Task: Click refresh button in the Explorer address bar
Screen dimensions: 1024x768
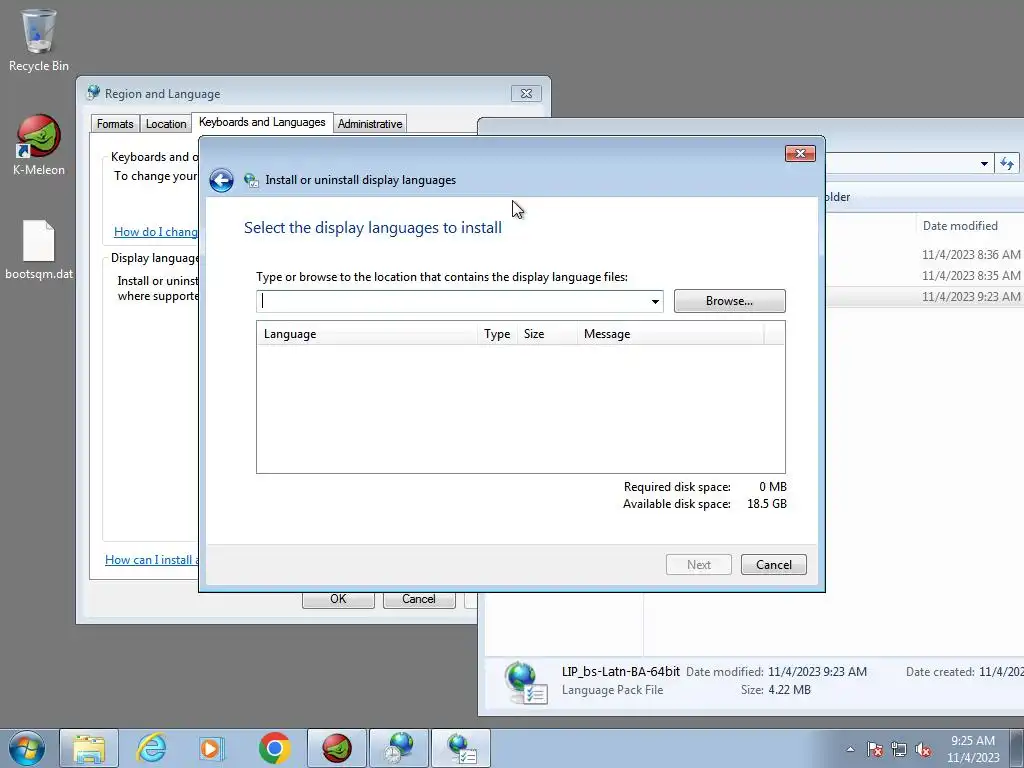Action: (x=1007, y=163)
